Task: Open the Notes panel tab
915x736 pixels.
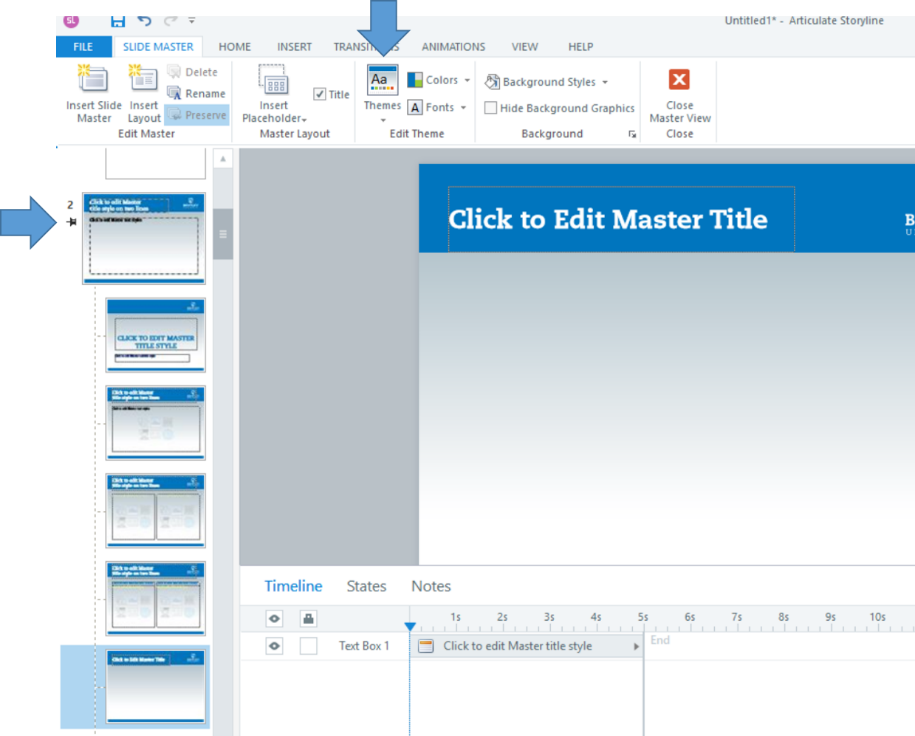Action: tap(431, 586)
